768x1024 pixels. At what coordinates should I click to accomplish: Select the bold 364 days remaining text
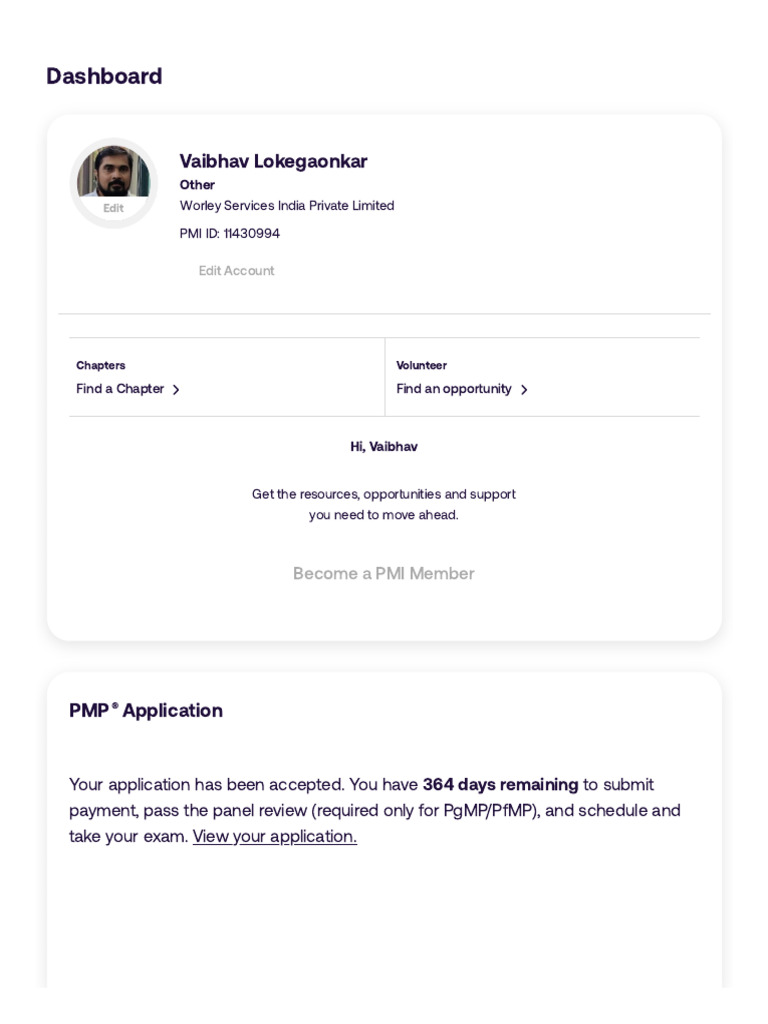500,784
